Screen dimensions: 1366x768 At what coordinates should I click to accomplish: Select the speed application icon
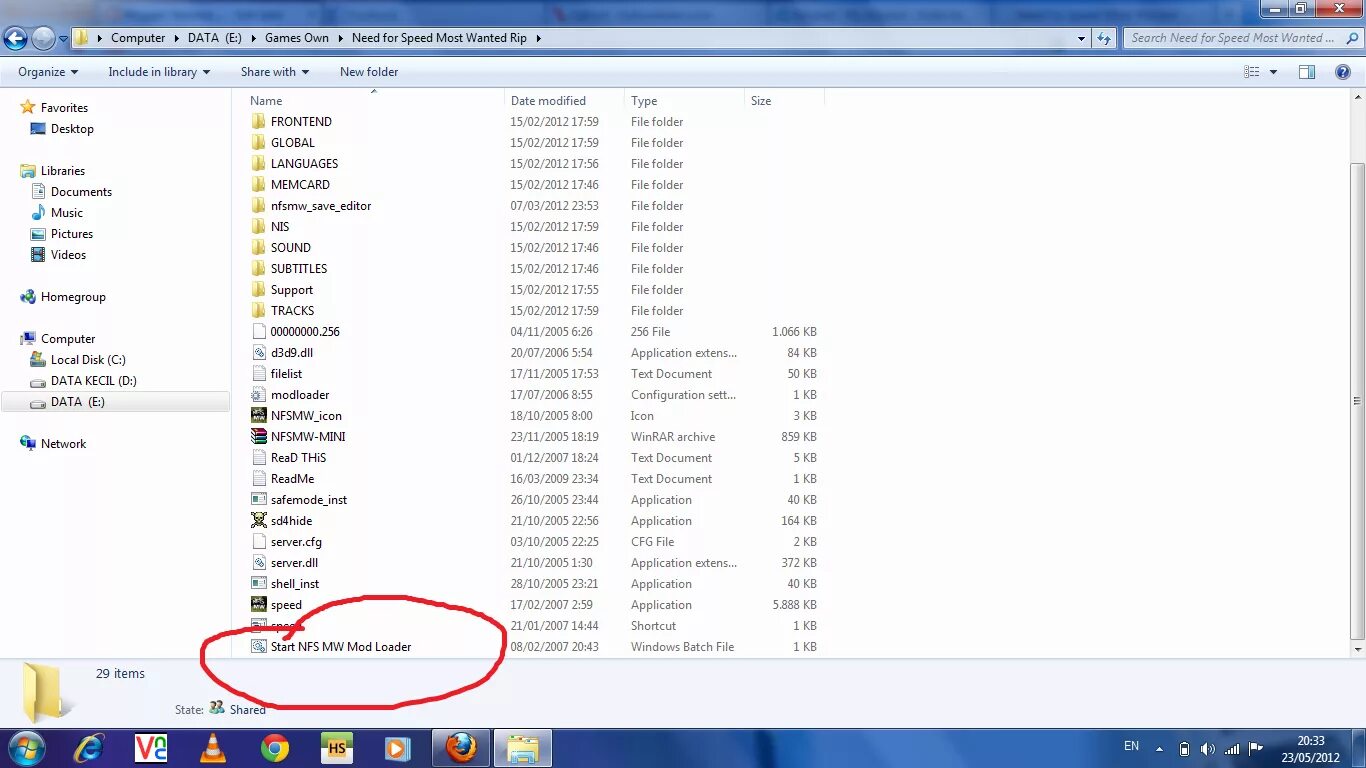(259, 605)
